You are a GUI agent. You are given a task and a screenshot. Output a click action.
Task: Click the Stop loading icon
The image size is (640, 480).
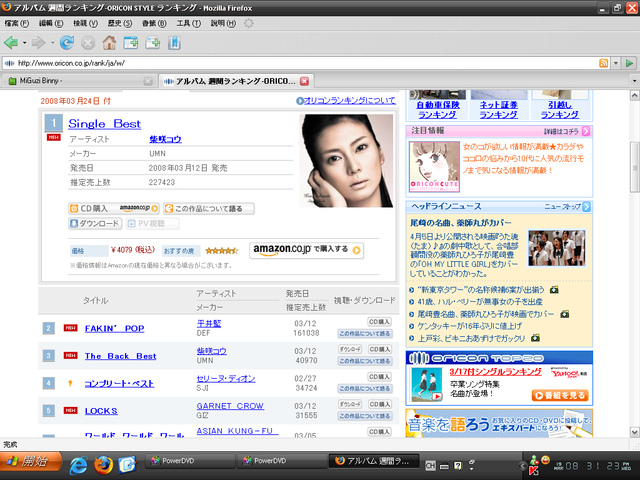[88, 42]
